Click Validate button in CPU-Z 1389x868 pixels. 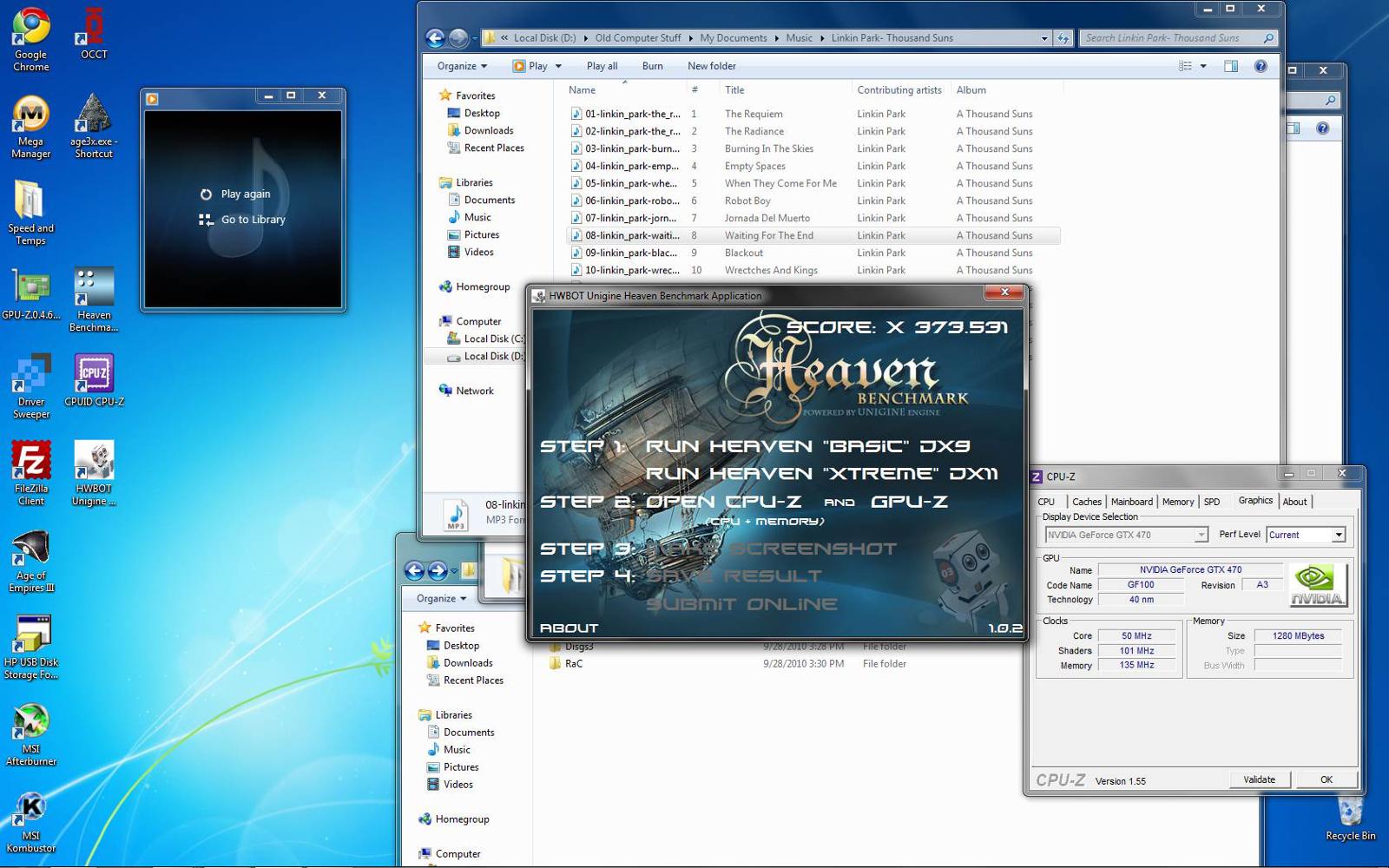(1259, 779)
